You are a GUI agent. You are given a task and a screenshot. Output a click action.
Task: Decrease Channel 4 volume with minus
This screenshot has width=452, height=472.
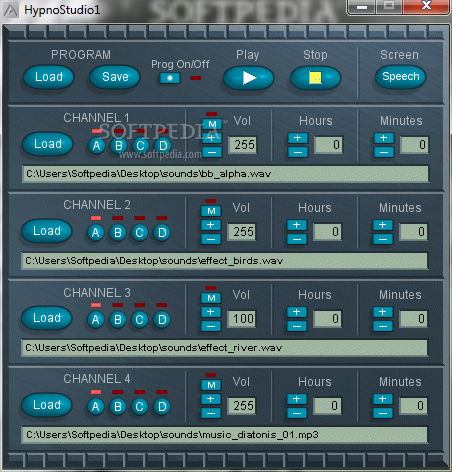[211, 414]
